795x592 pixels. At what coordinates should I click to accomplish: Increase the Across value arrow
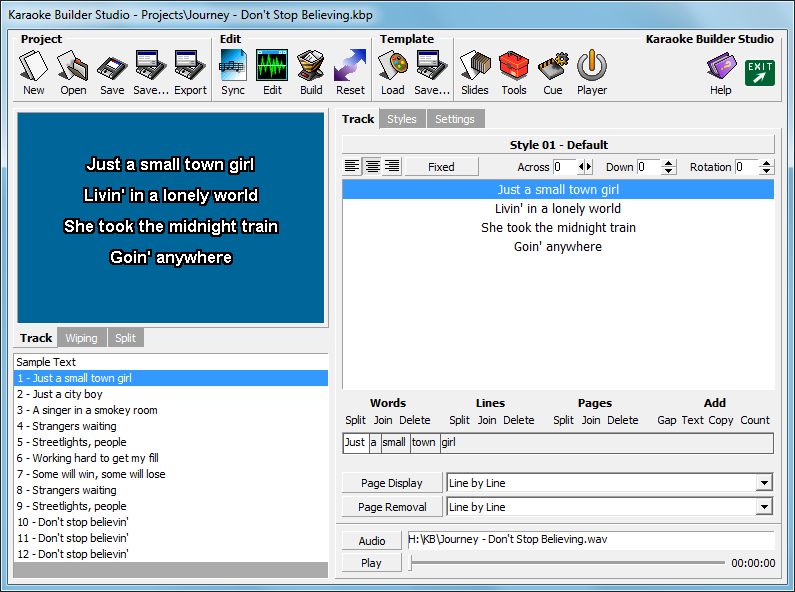point(589,166)
